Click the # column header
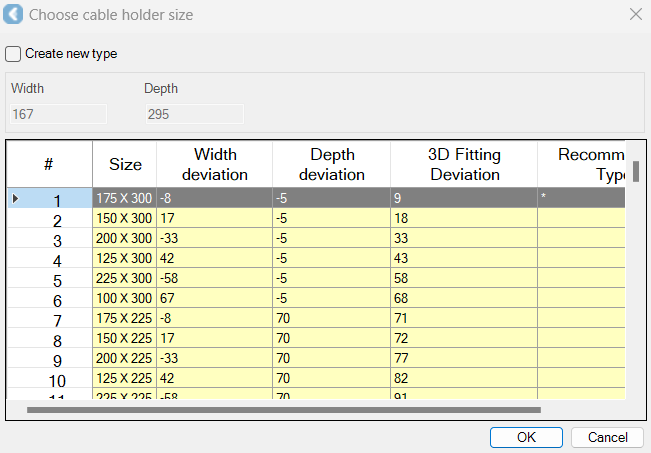The height and width of the screenshot is (453, 651). pos(49,164)
